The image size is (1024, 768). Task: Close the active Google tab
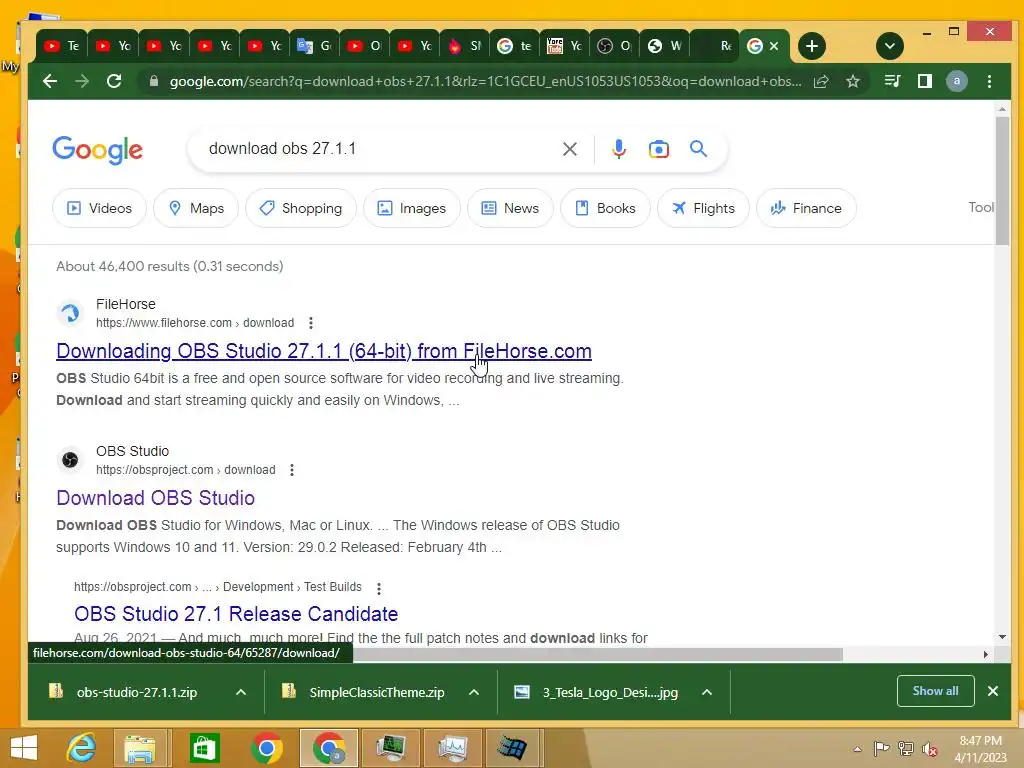pos(774,46)
